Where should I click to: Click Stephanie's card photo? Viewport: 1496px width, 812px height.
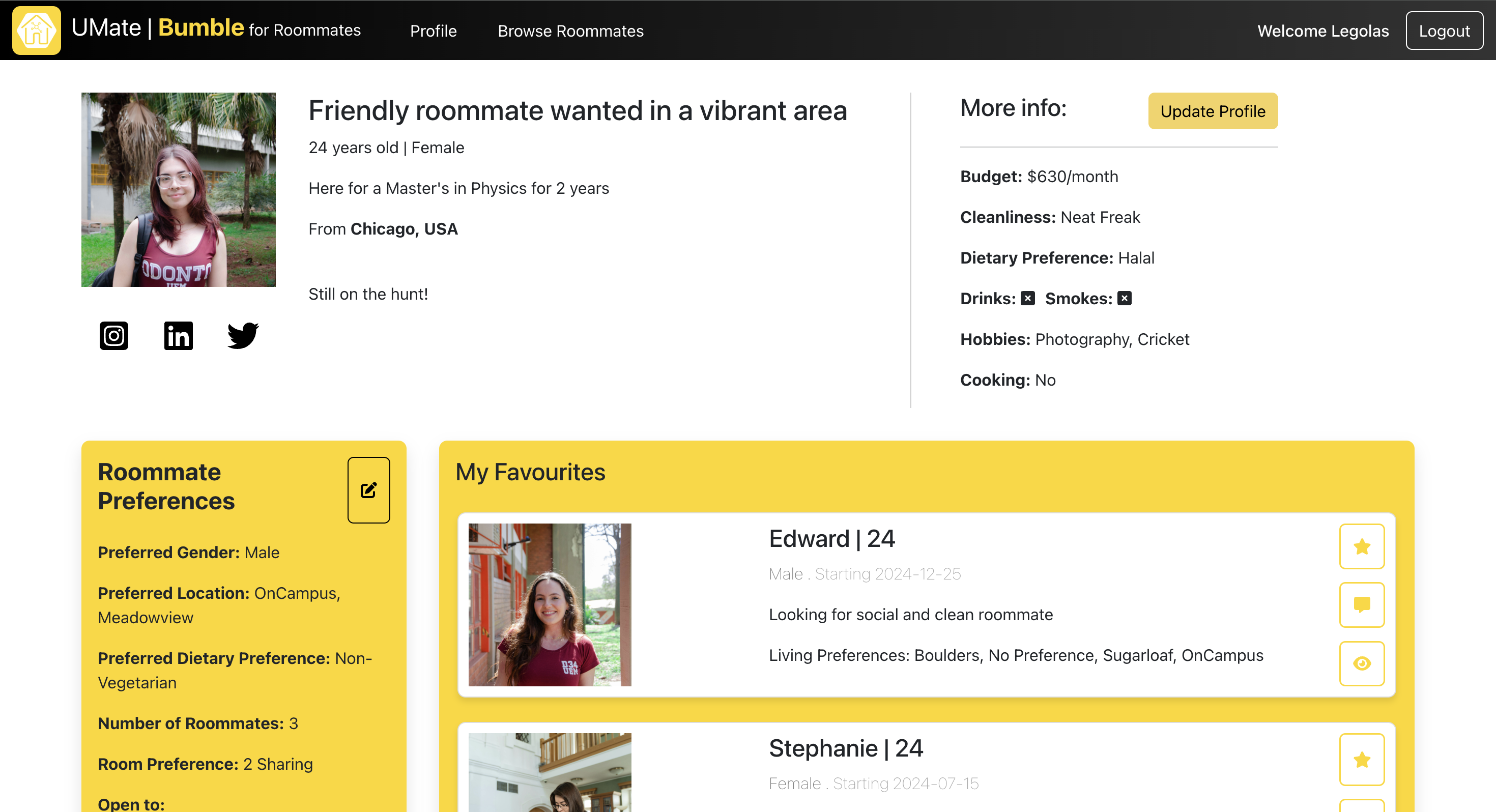[x=550, y=772]
